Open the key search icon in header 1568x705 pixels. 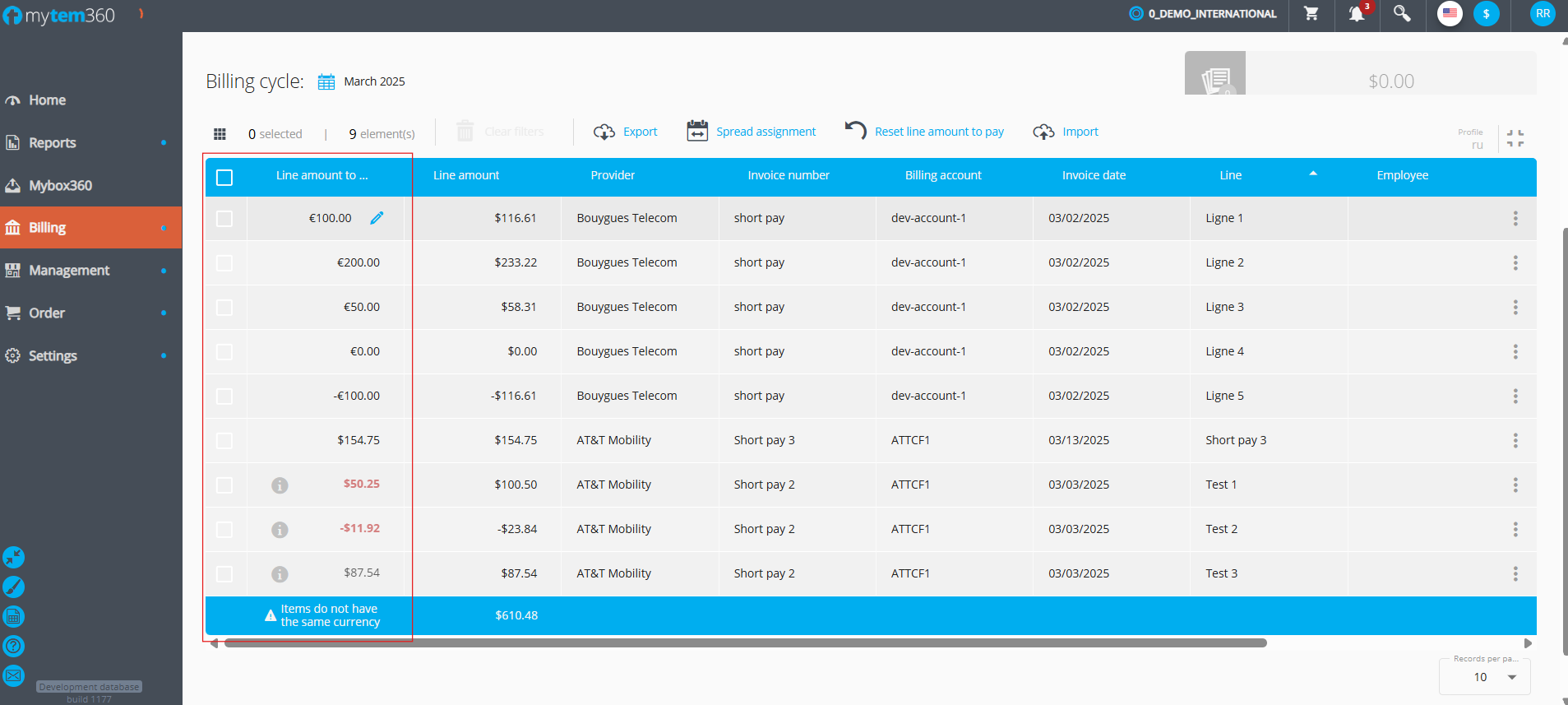click(x=1402, y=14)
